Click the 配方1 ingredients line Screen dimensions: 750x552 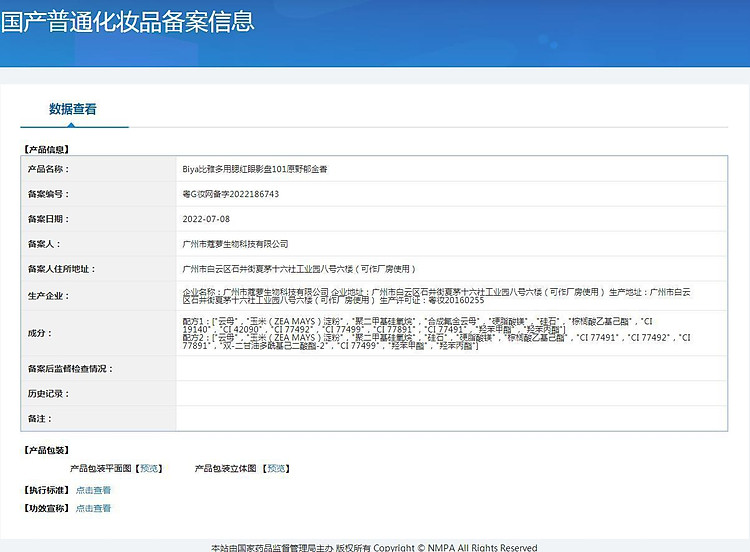point(417,325)
